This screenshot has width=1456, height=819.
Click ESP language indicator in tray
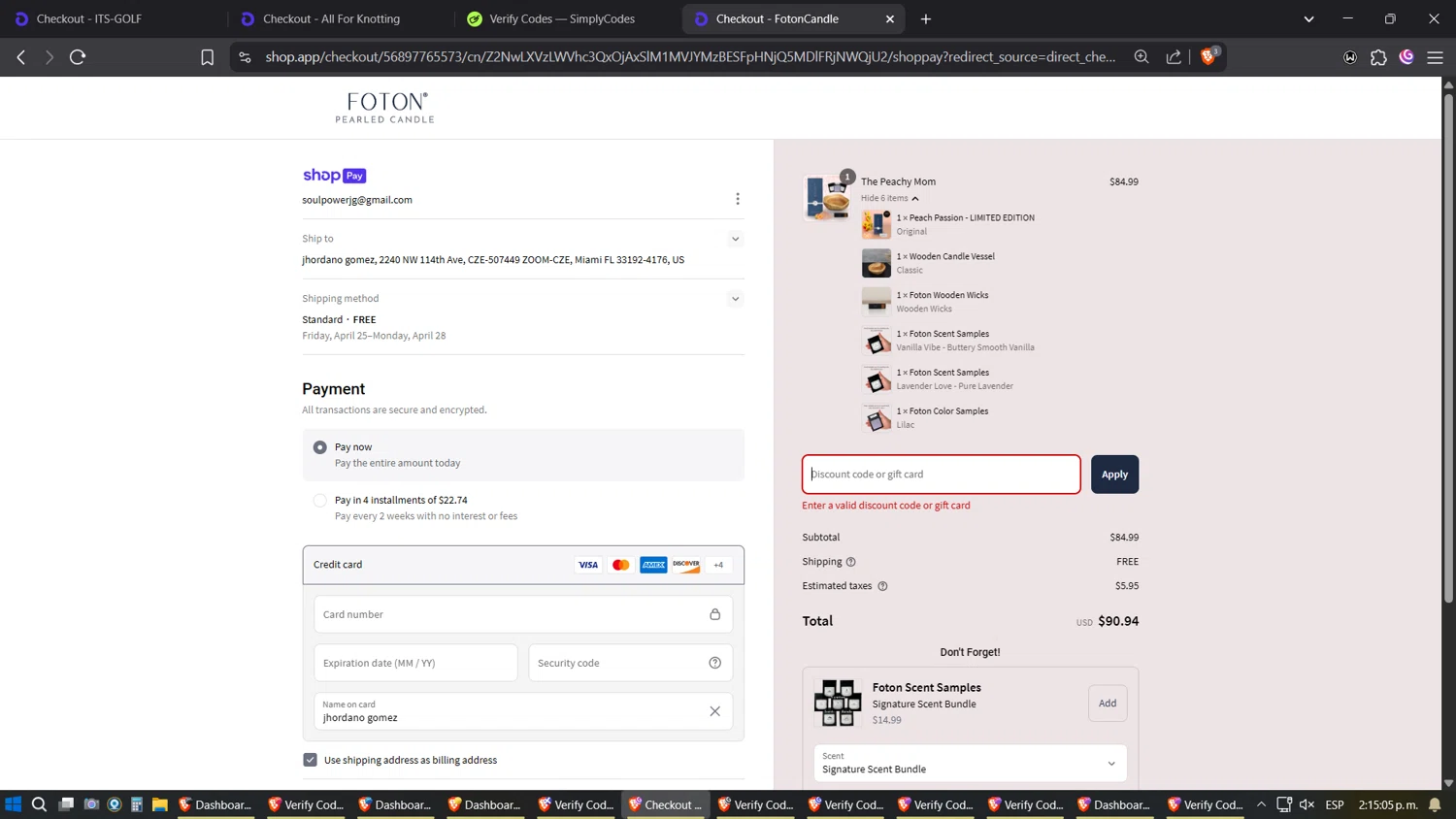1335,804
